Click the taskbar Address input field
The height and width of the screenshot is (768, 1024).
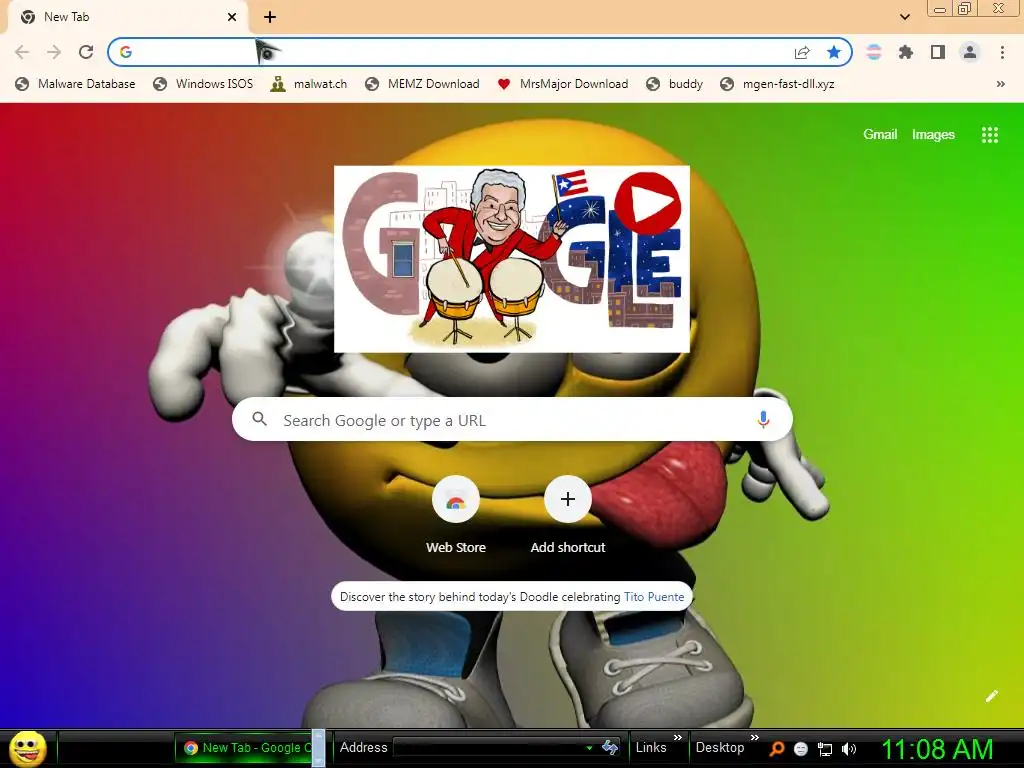[x=489, y=748]
